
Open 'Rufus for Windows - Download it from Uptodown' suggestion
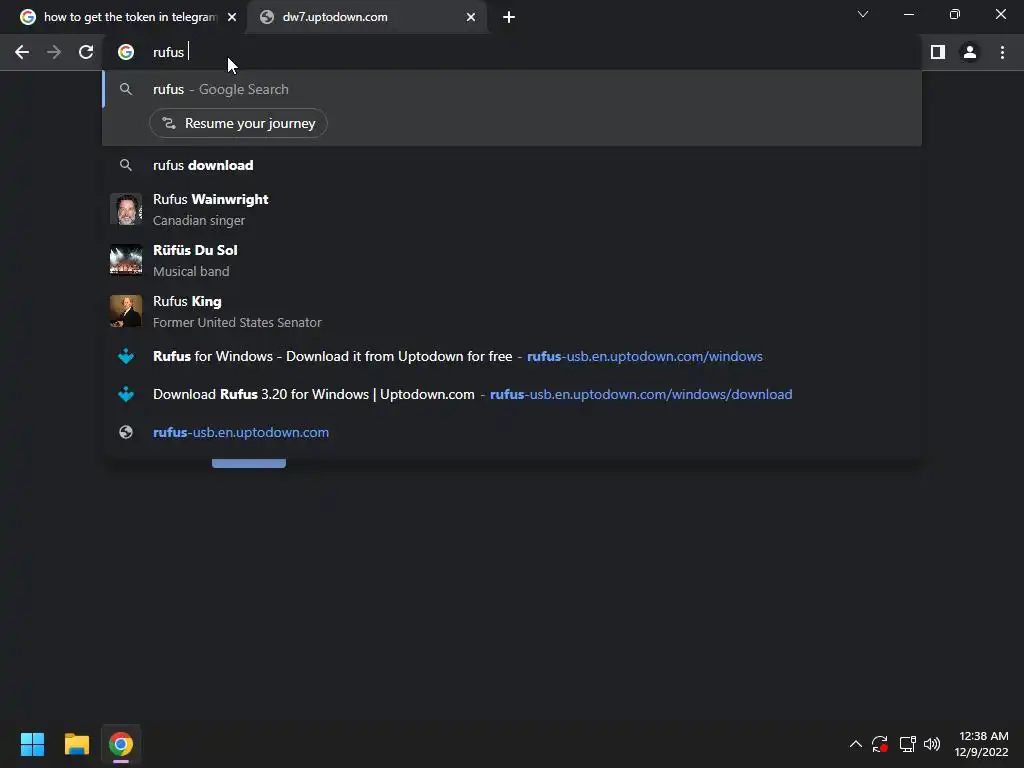pyautogui.click(x=512, y=357)
